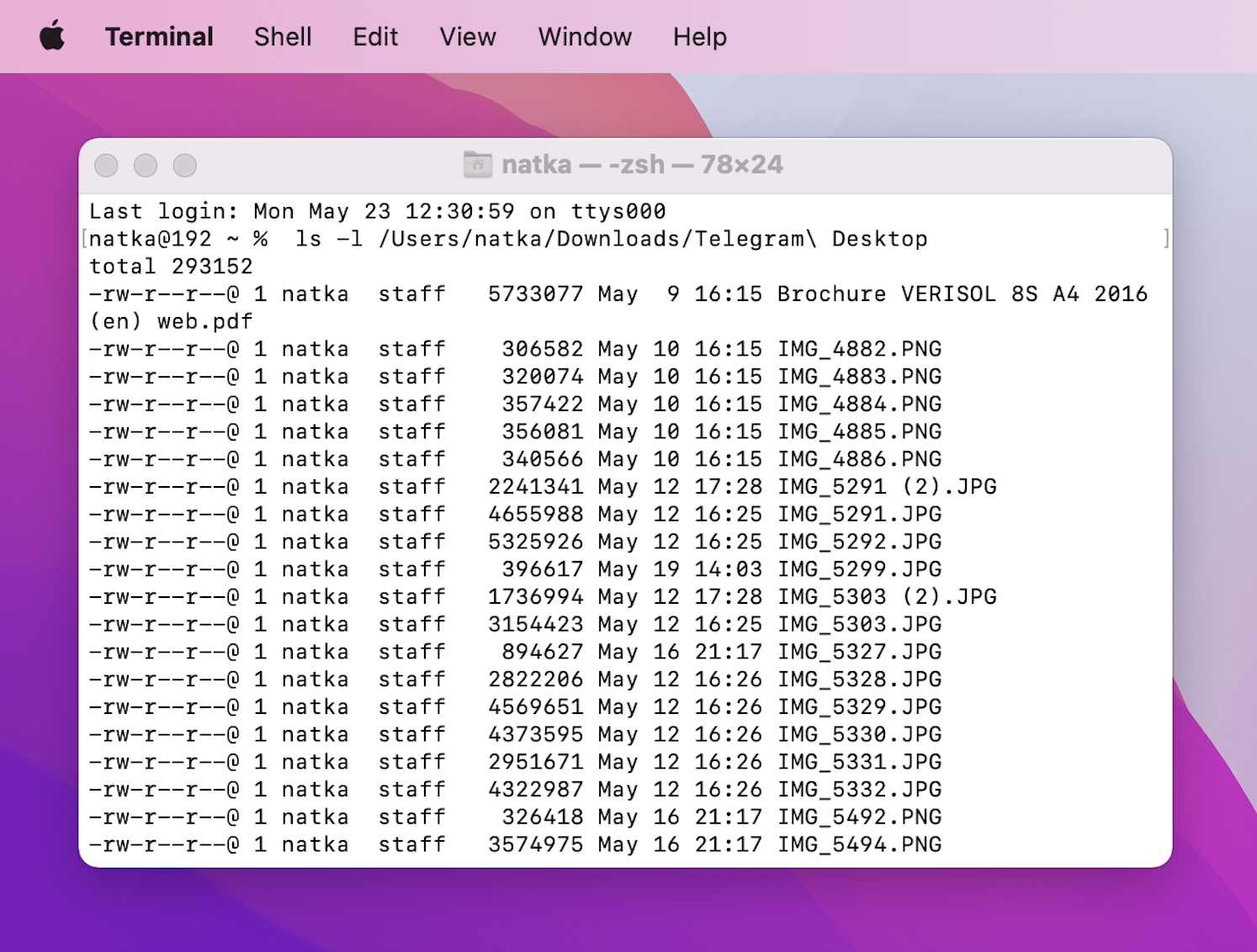
Task: Select the line showing IMG_5291 (2).JPG
Action: point(886,486)
